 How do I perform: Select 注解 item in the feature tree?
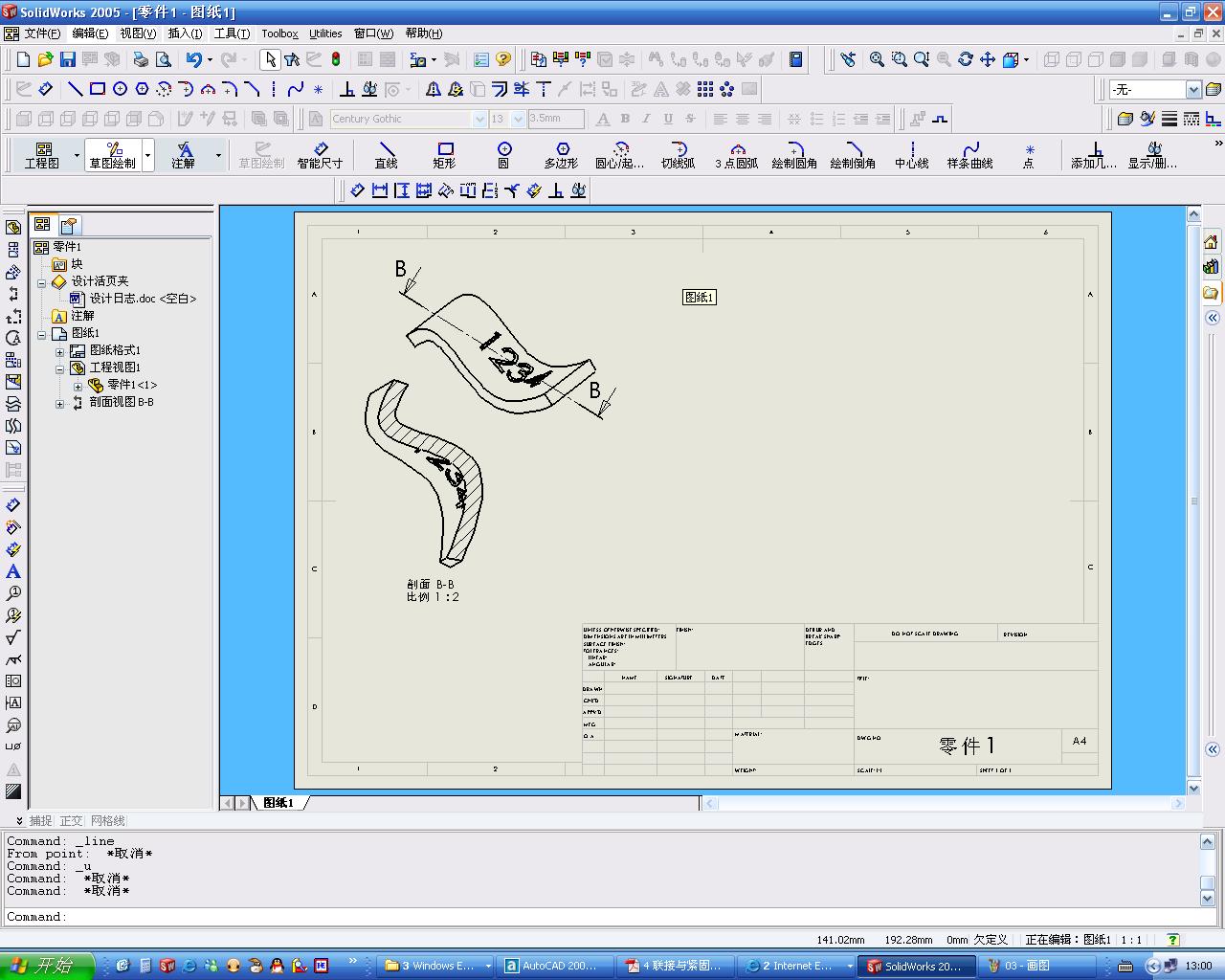[x=82, y=316]
